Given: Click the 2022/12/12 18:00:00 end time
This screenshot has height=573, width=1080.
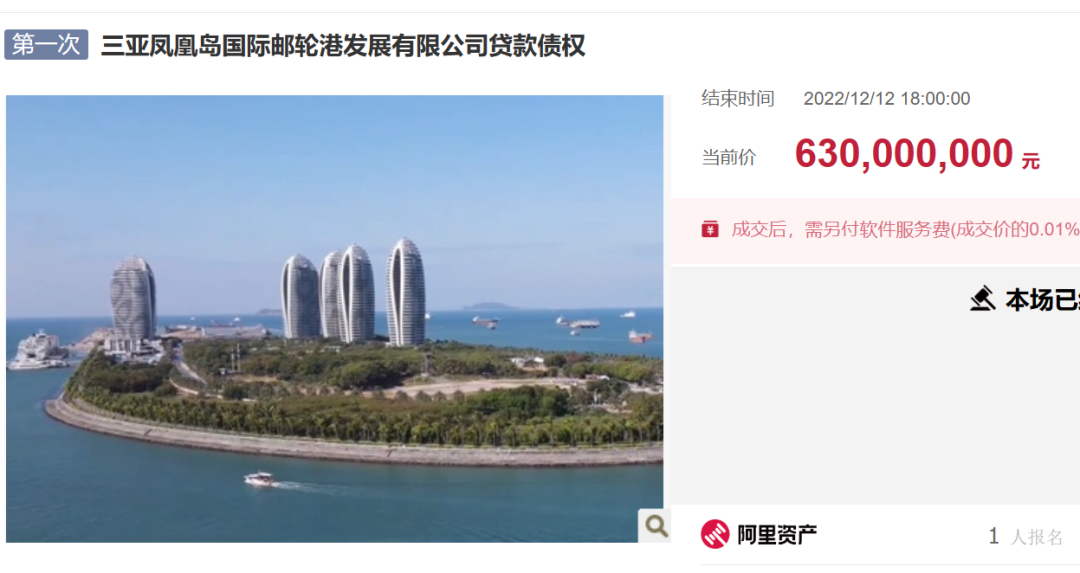Looking at the screenshot, I should pyautogui.click(x=886, y=98).
